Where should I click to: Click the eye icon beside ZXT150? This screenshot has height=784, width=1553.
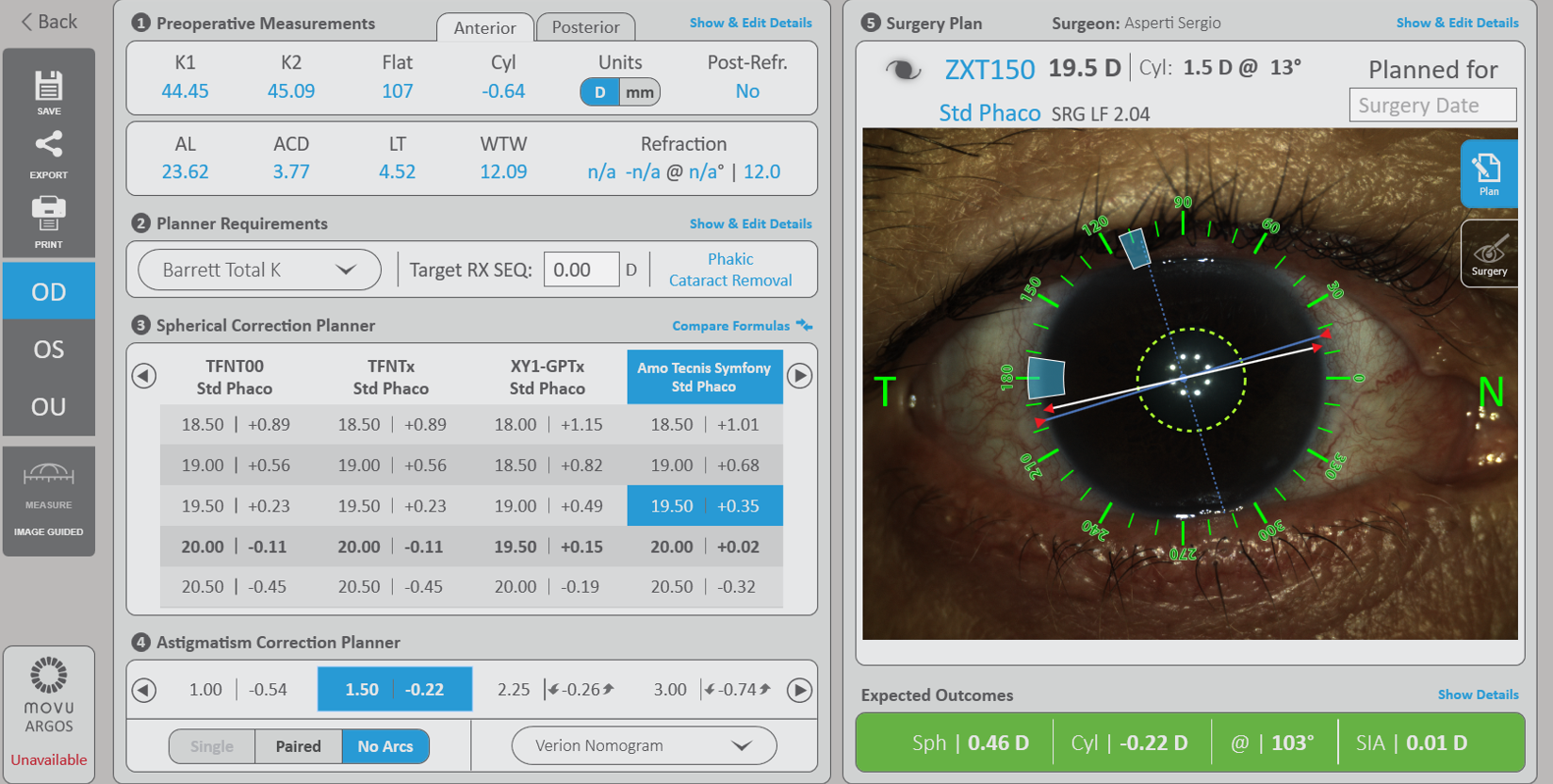[x=903, y=70]
